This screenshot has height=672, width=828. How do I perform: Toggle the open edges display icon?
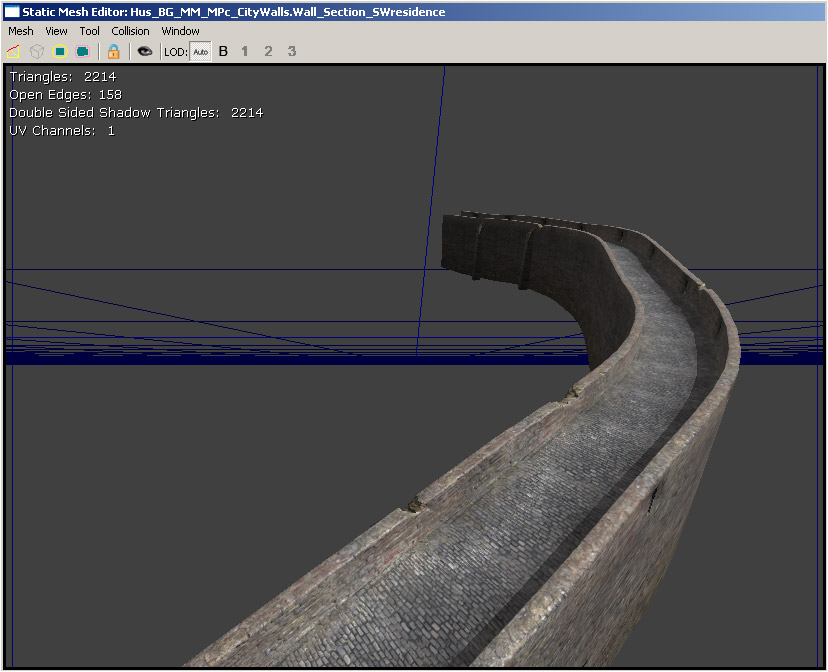pyautogui.click(x=14, y=51)
